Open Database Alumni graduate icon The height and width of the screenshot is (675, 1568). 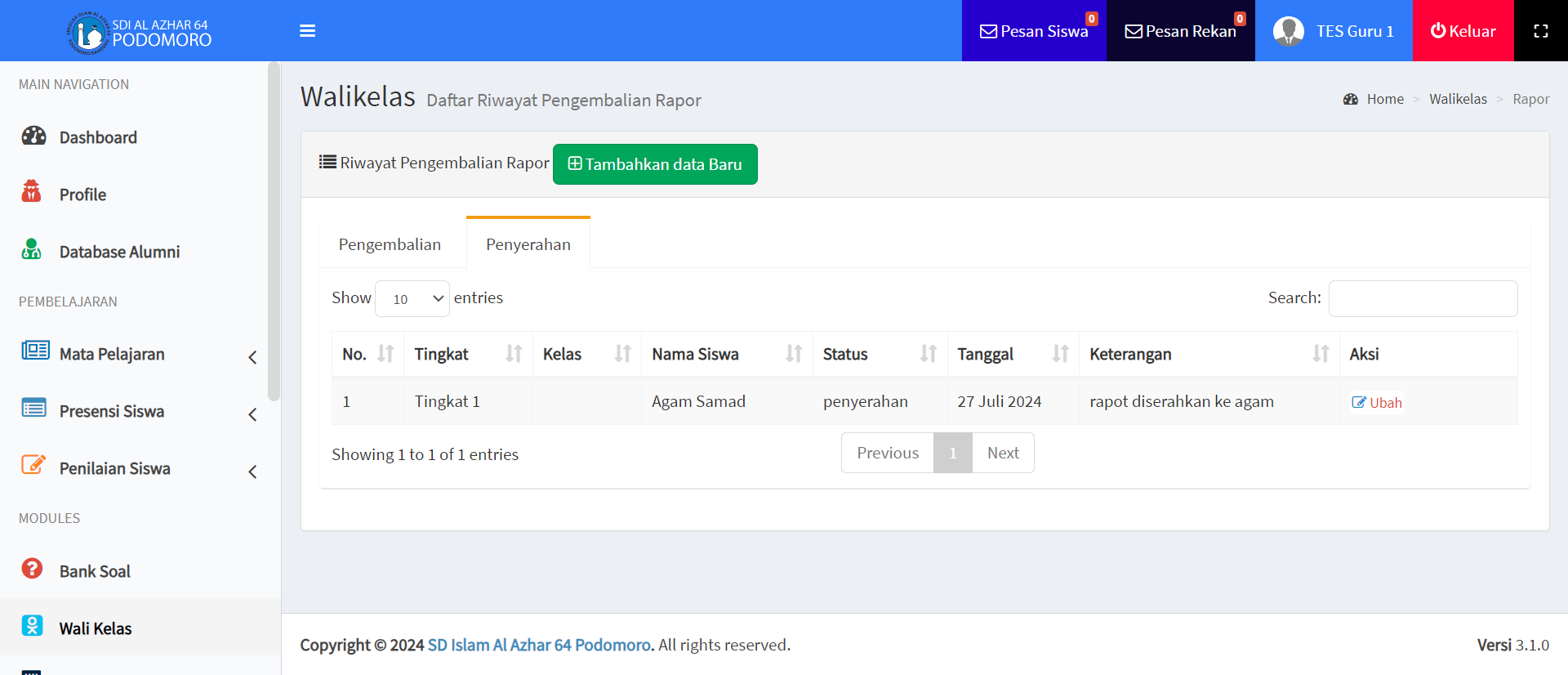[x=32, y=249]
